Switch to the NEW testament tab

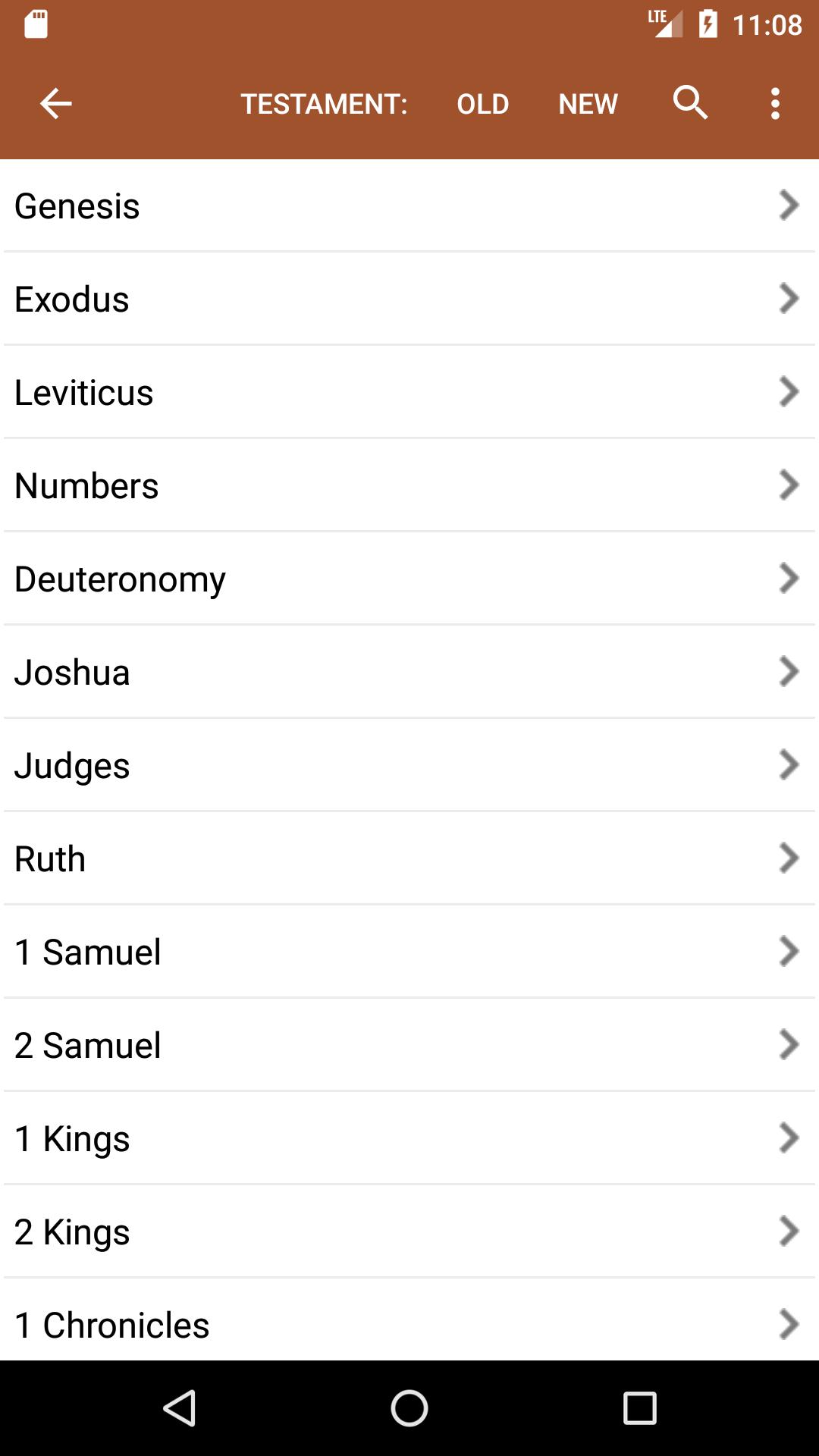coord(588,104)
